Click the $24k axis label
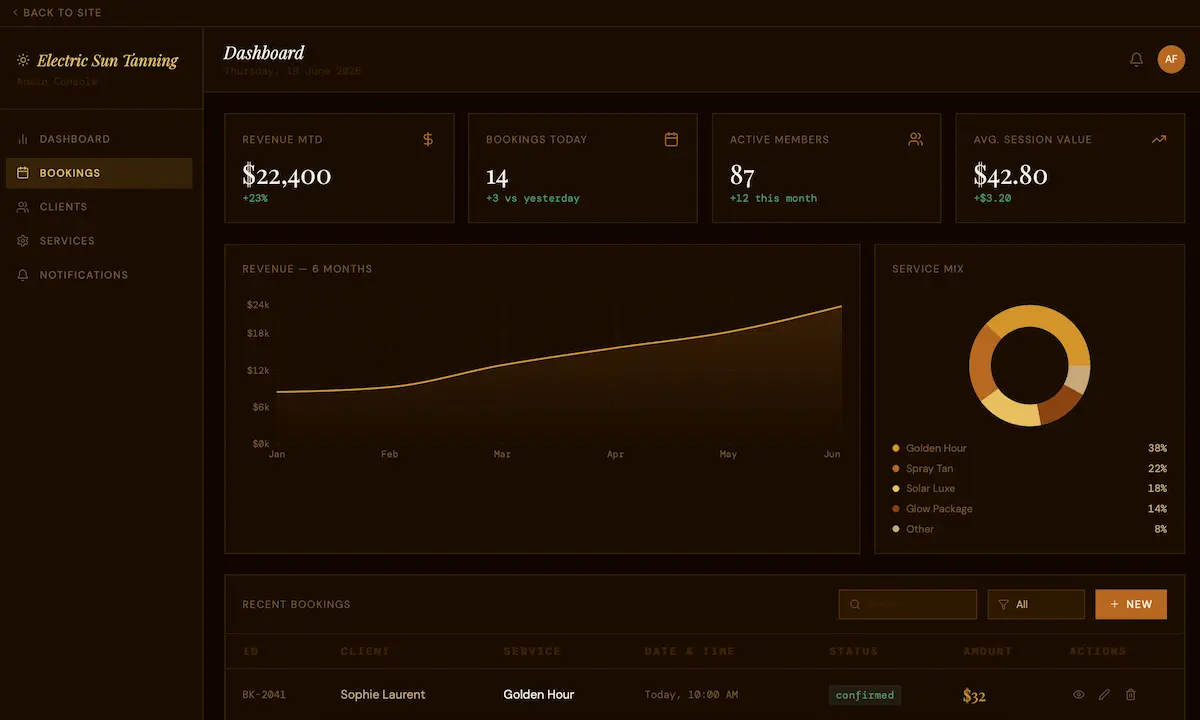The width and height of the screenshot is (1200, 720). pyautogui.click(x=258, y=304)
